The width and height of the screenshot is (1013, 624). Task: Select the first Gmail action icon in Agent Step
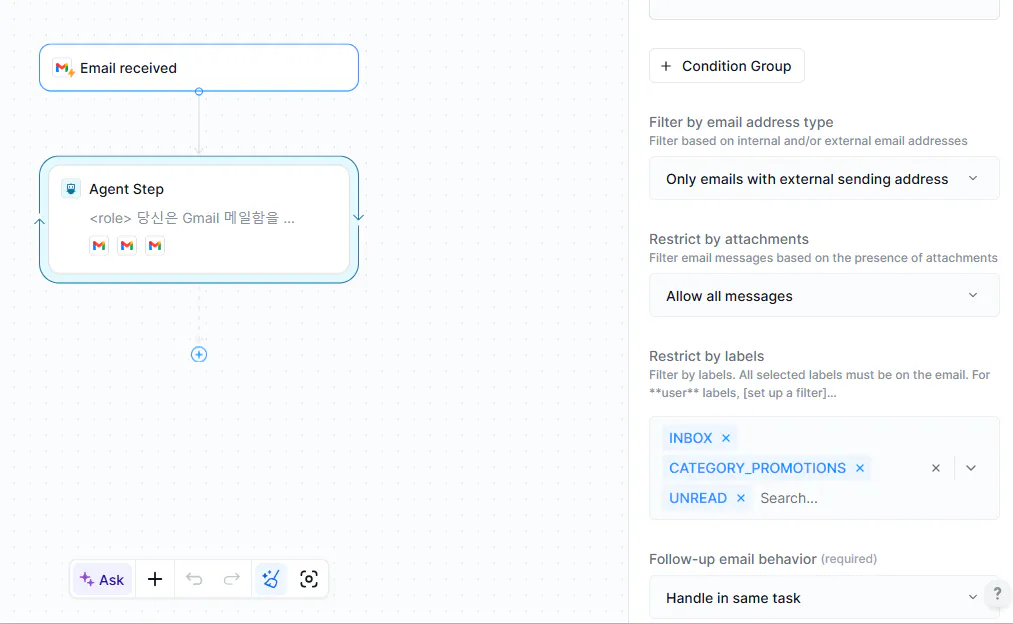[x=98, y=245]
